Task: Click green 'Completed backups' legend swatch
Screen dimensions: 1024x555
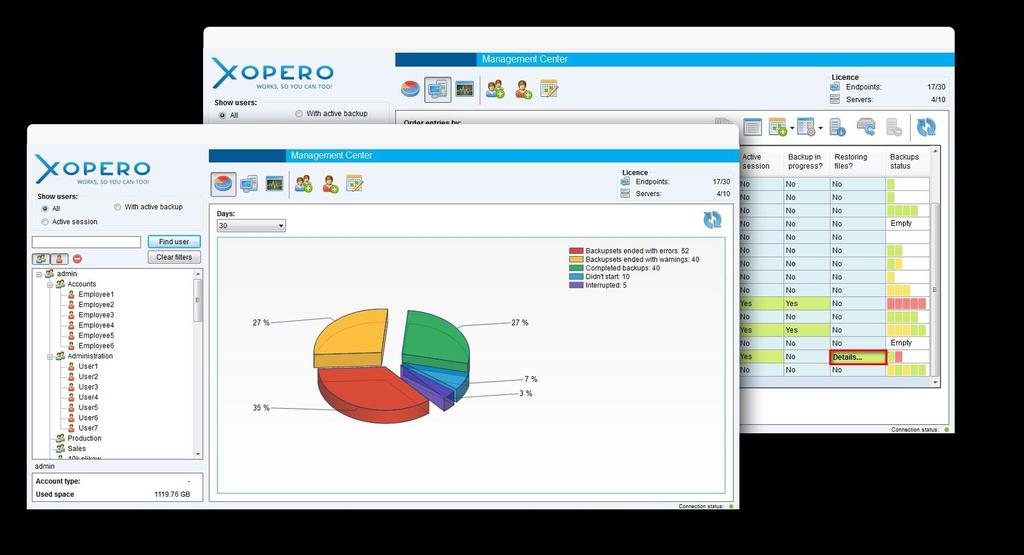Action: pyautogui.click(x=576, y=268)
